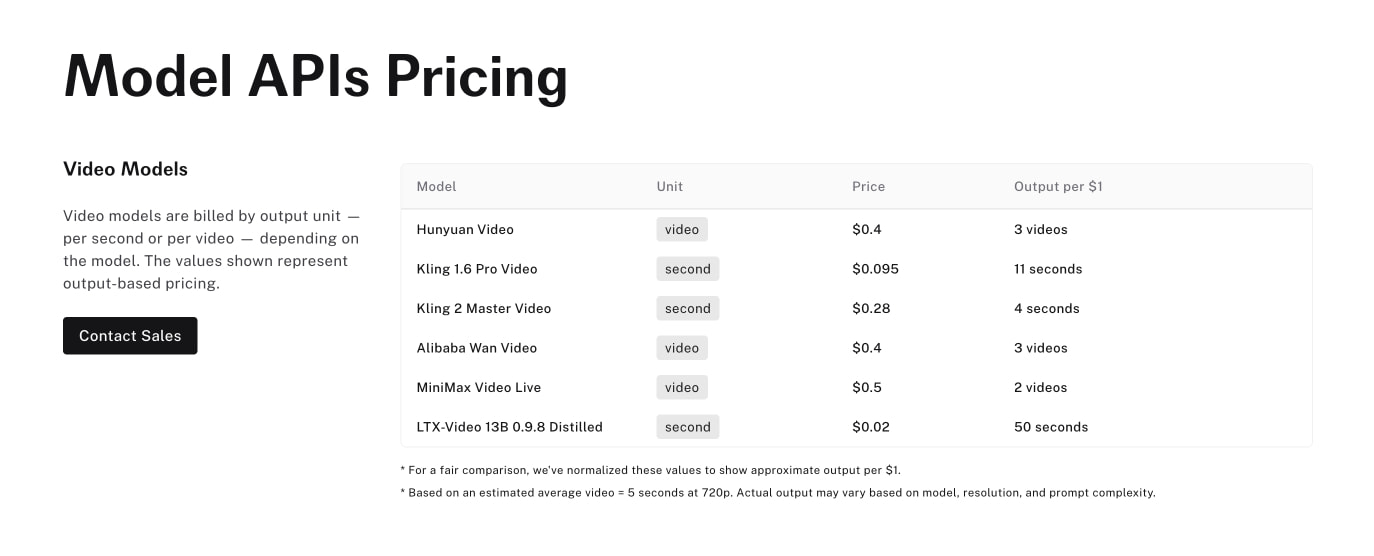Click the Contact Sales button
Viewport: 1374px width, 556px height.
pos(130,336)
